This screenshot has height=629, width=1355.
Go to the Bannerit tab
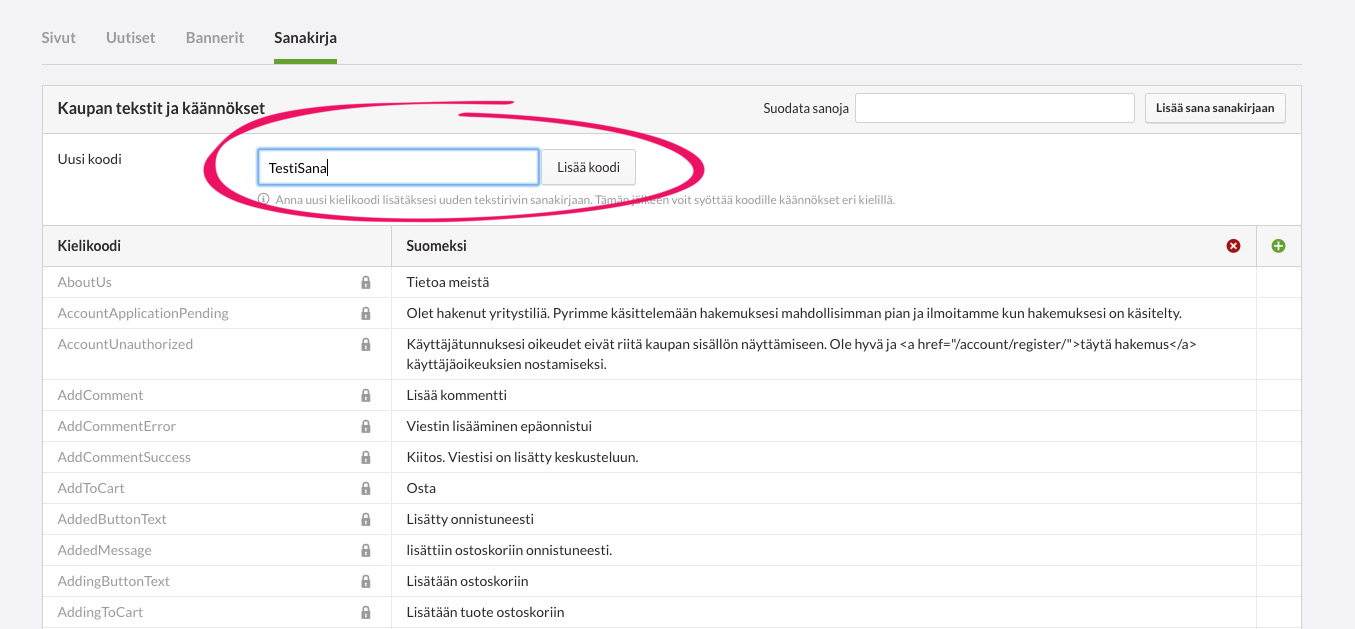215,38
